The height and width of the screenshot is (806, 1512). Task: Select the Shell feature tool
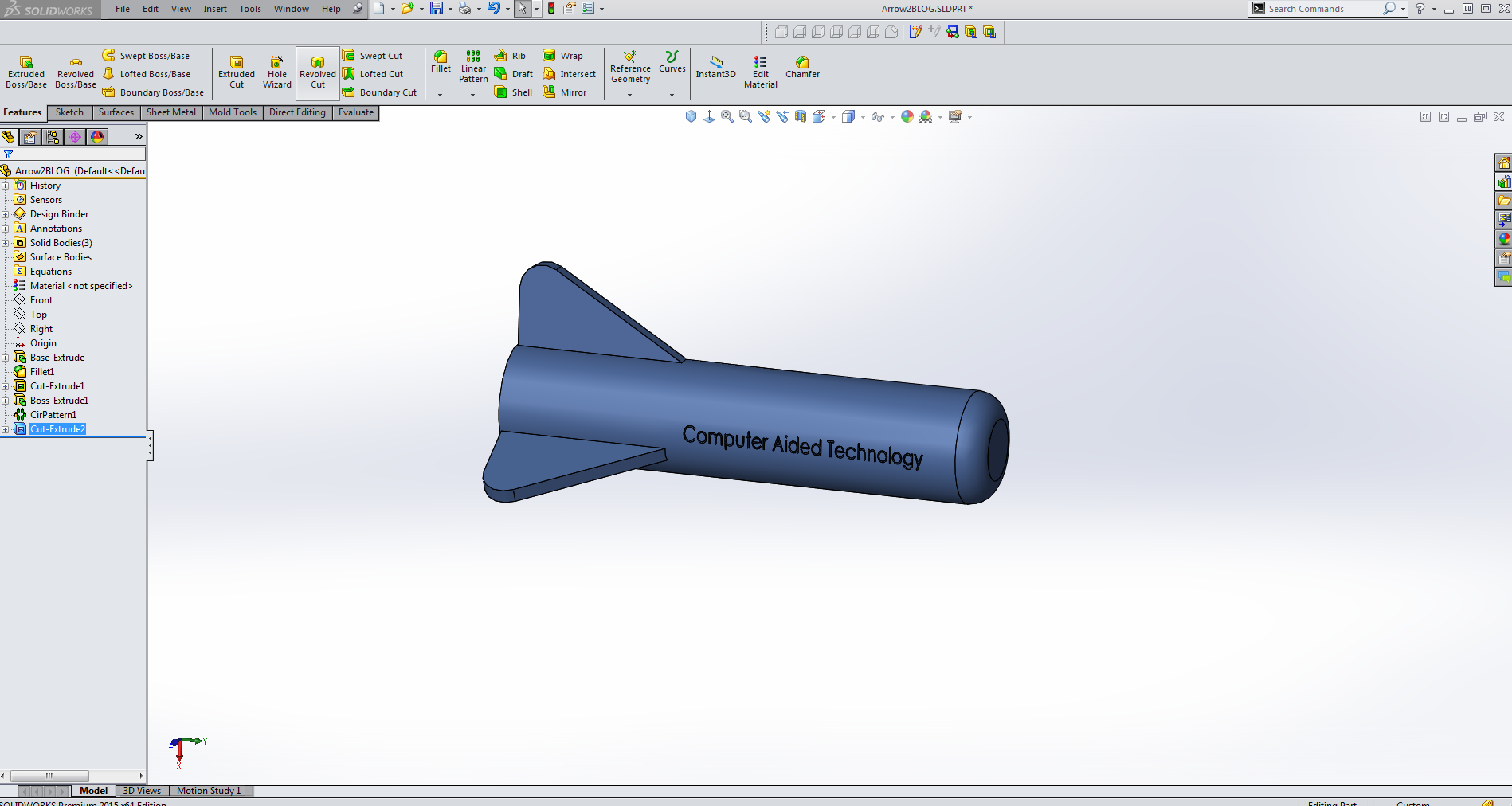[x=513, y=92]
